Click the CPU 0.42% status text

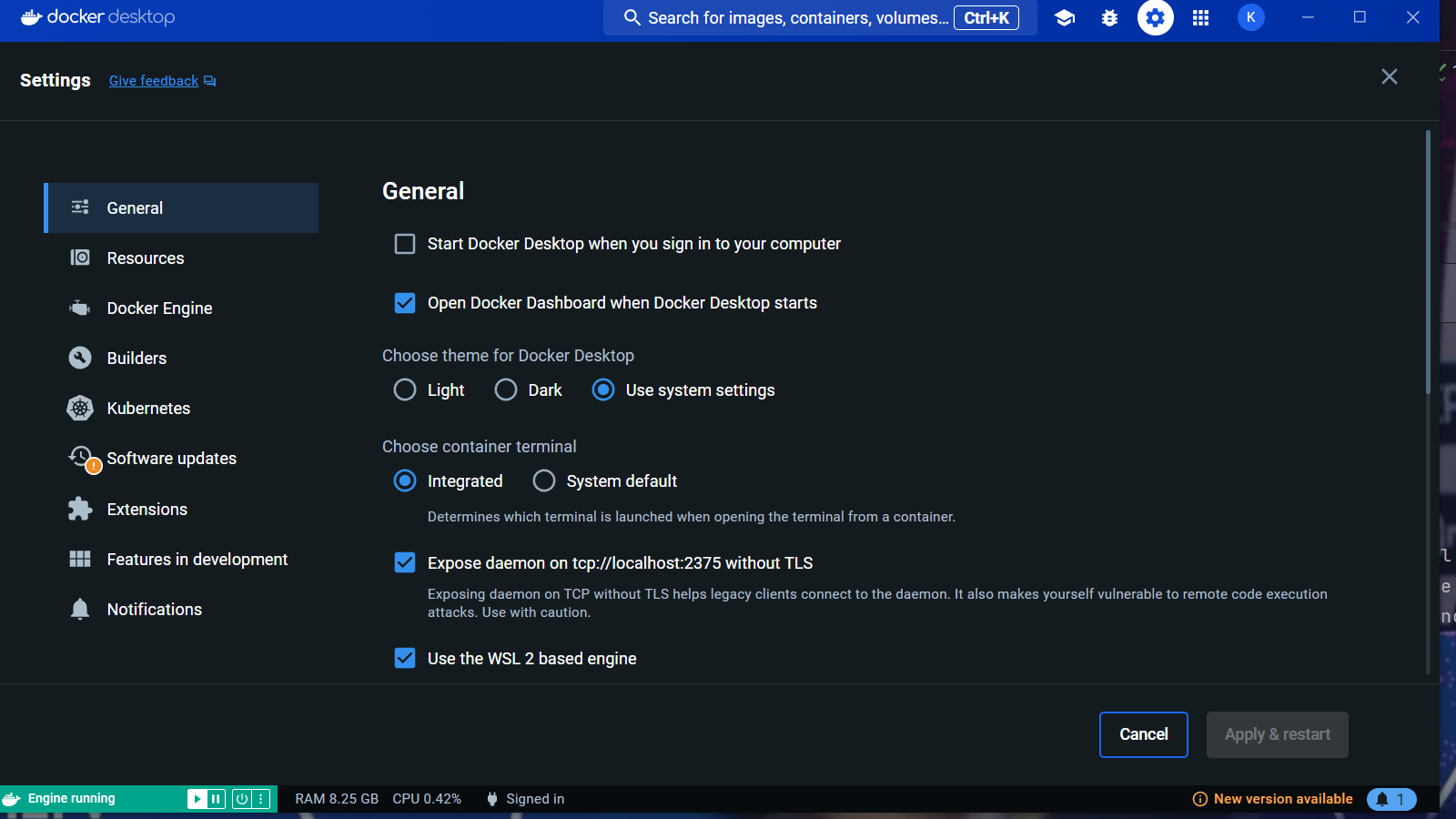[427, 799]
